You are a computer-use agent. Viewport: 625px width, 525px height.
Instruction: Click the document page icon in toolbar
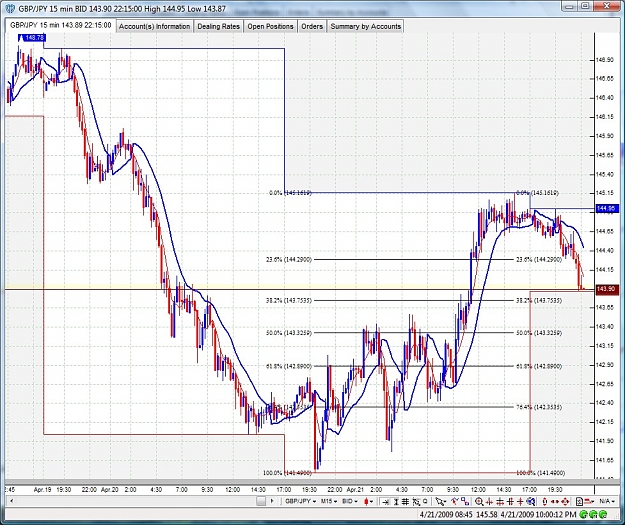pos(580,501)
